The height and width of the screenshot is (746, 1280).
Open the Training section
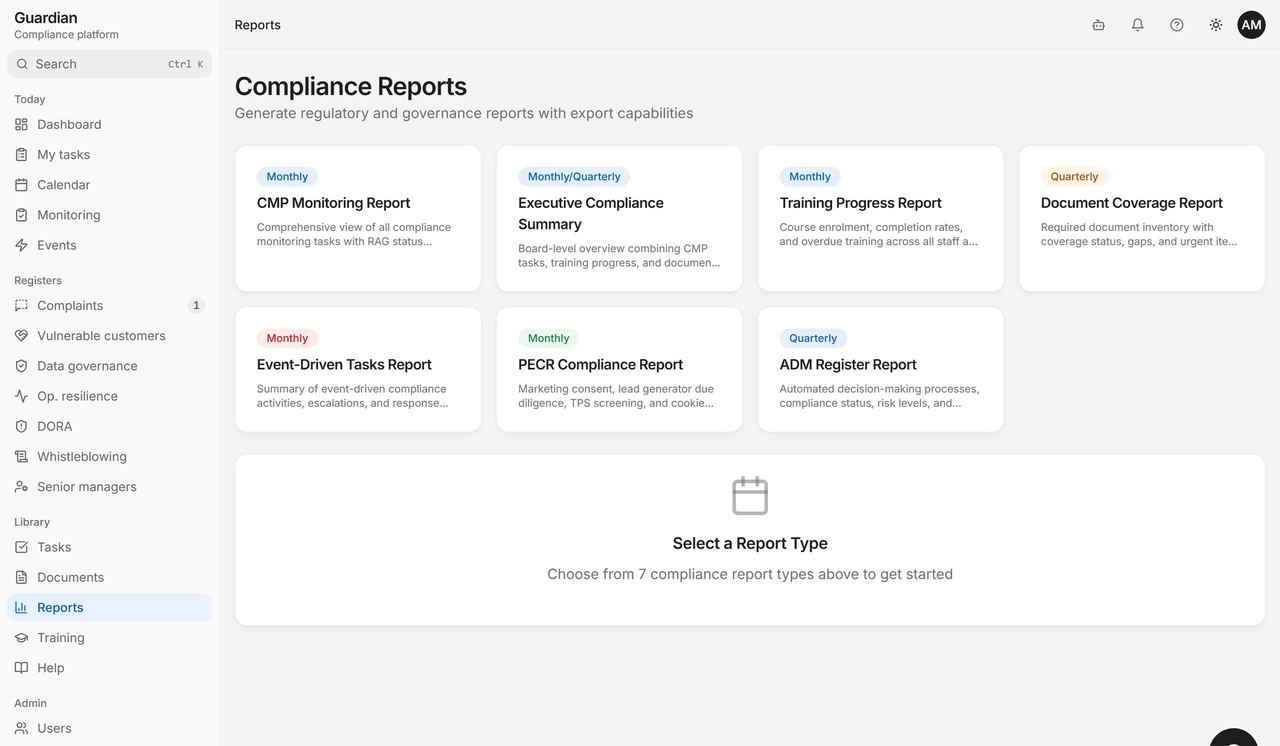(x=110, y=637)
